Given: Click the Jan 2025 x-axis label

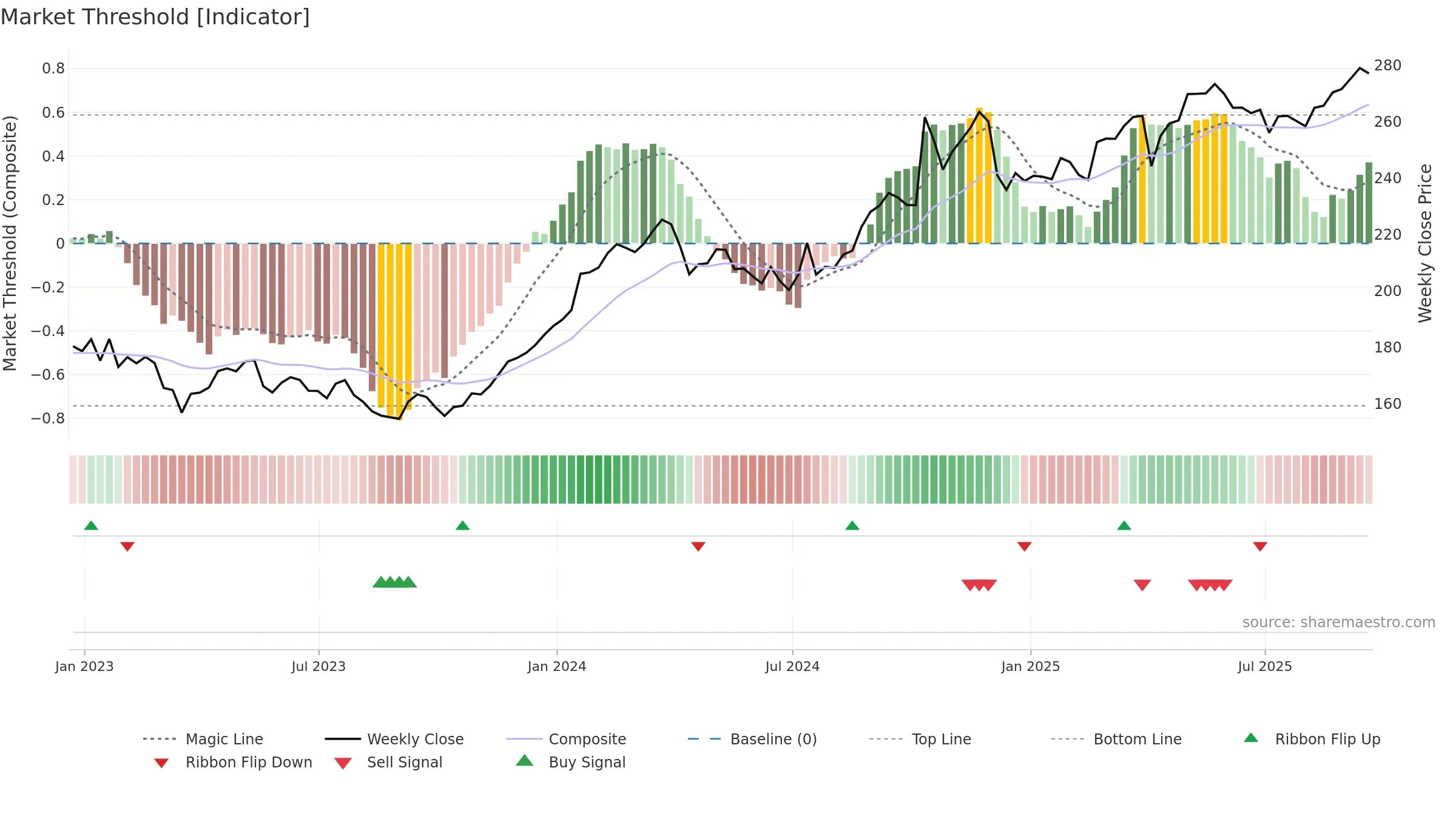Looking at the screenshot, I should [1031, 666].
